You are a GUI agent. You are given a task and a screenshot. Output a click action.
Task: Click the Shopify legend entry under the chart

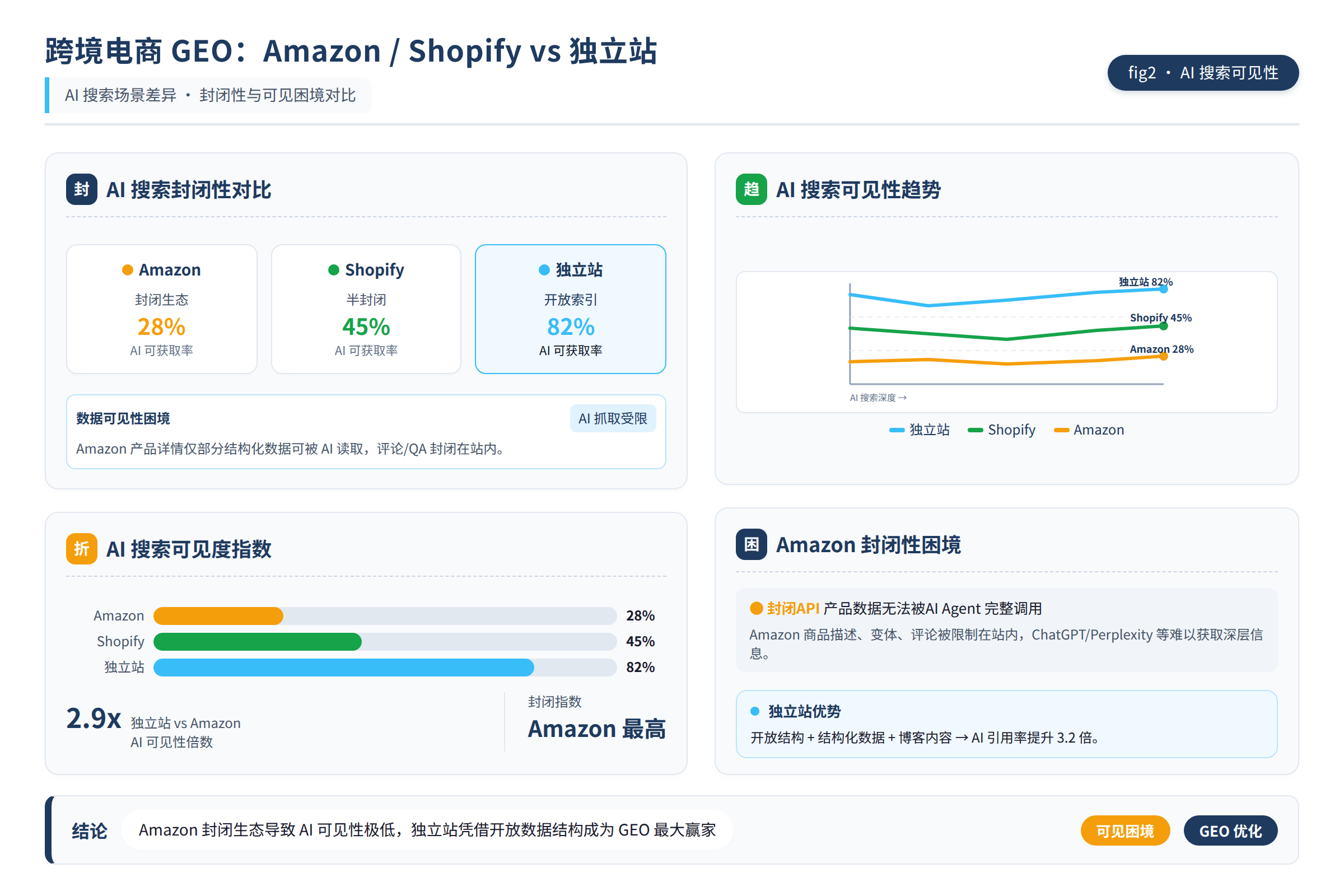tap(1001, 430)
